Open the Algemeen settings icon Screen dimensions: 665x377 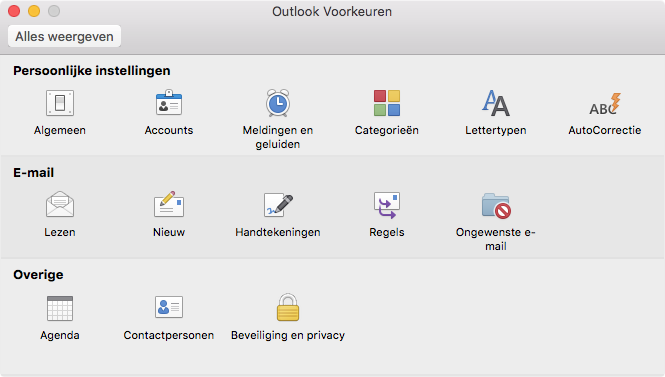(x=60, y=103)
